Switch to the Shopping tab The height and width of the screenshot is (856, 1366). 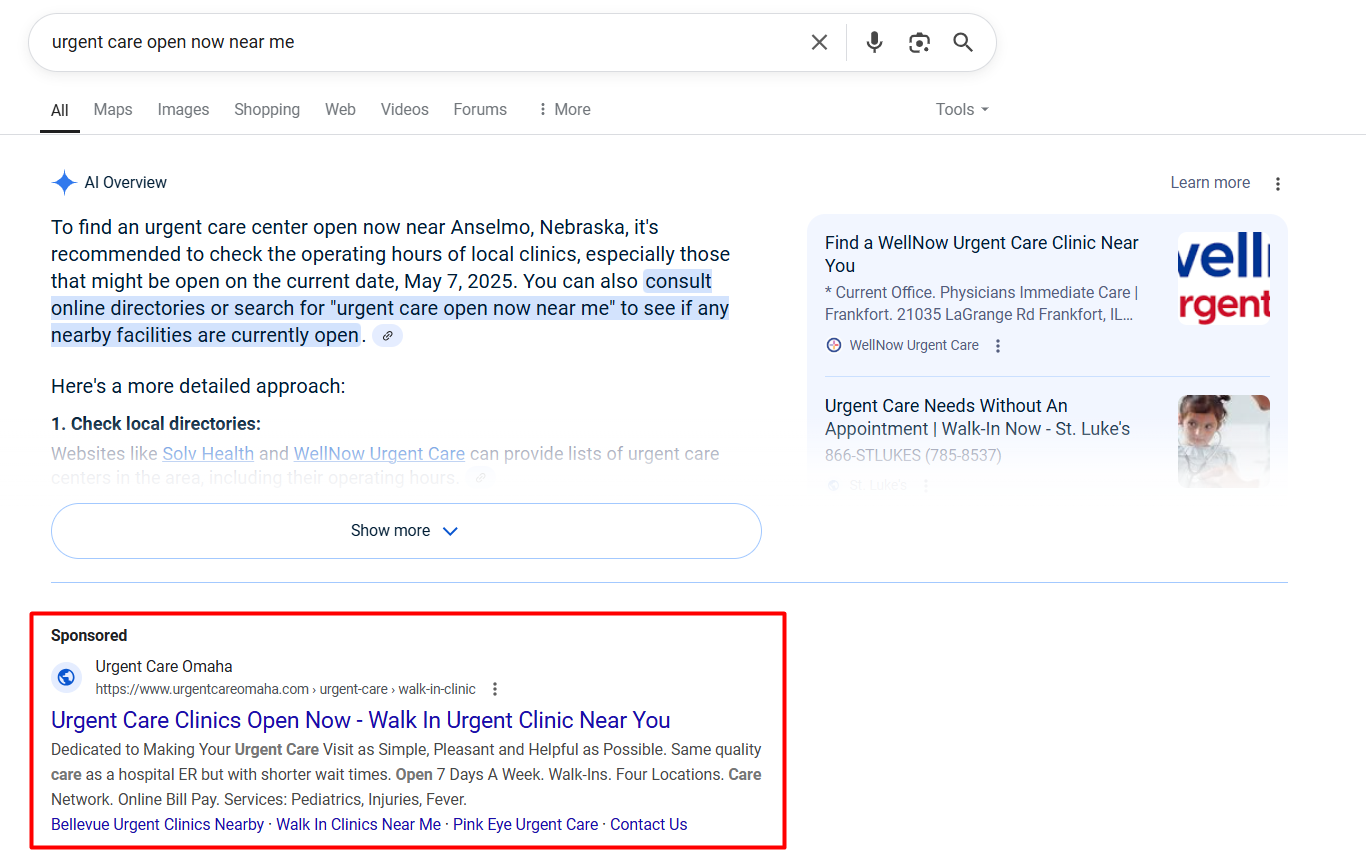click(x=267, y=110)
